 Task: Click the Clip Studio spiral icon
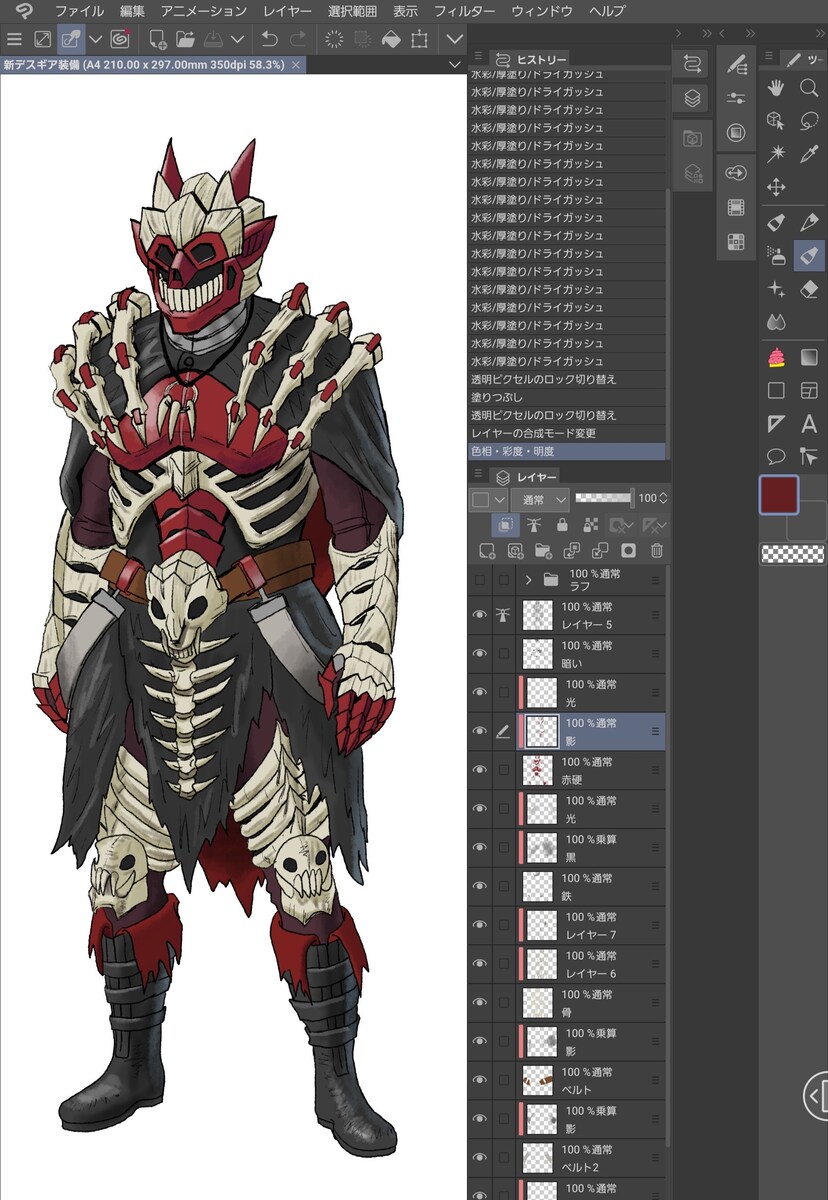(120, 39)
